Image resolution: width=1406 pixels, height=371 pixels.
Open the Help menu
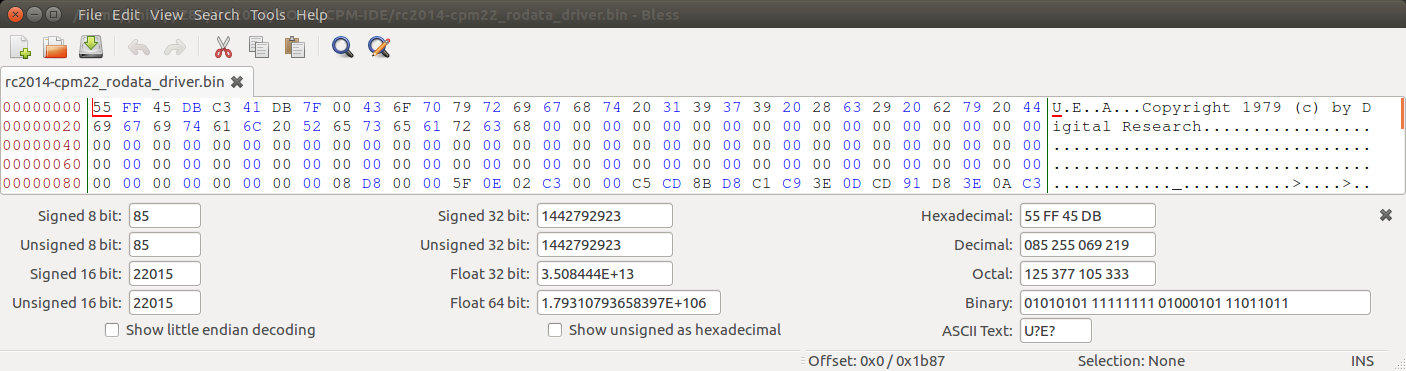pyautogui.click(x=312, y=15)
